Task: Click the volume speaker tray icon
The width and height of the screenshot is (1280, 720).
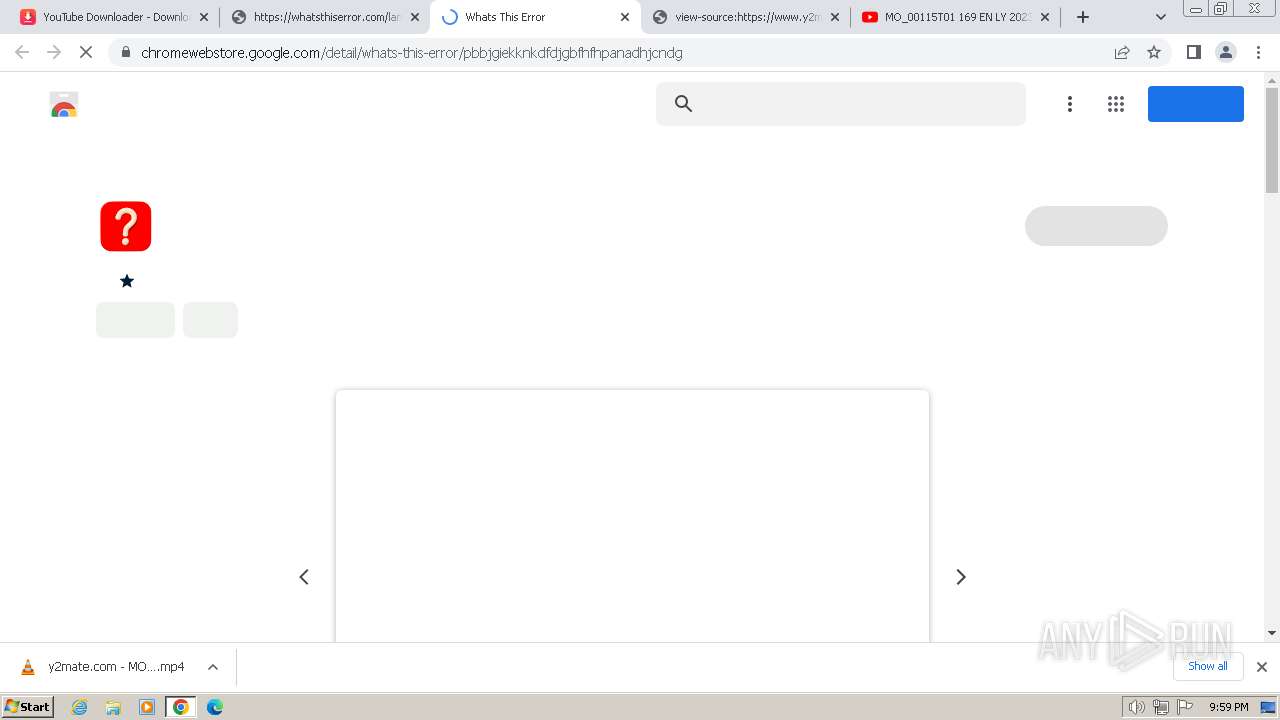Action: (1137, 707)
